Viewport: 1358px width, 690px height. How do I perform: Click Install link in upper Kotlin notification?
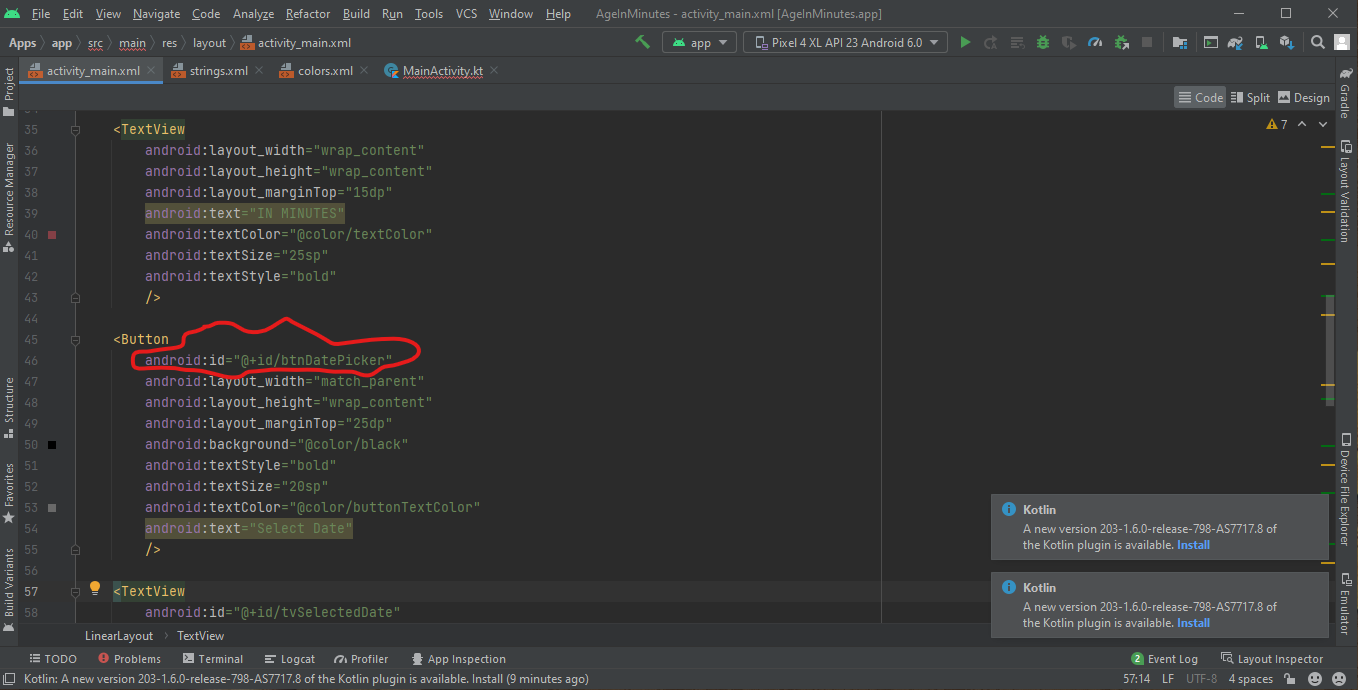click(x=1193, y=545)
